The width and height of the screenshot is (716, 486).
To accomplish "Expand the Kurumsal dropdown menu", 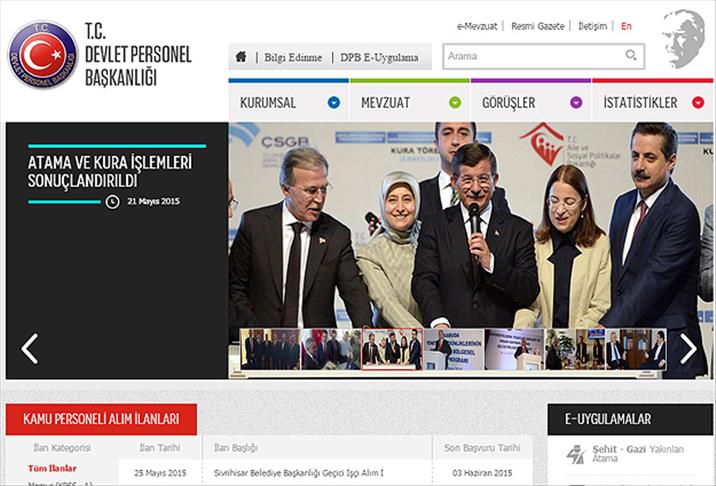I will click(x=334, y=102).
